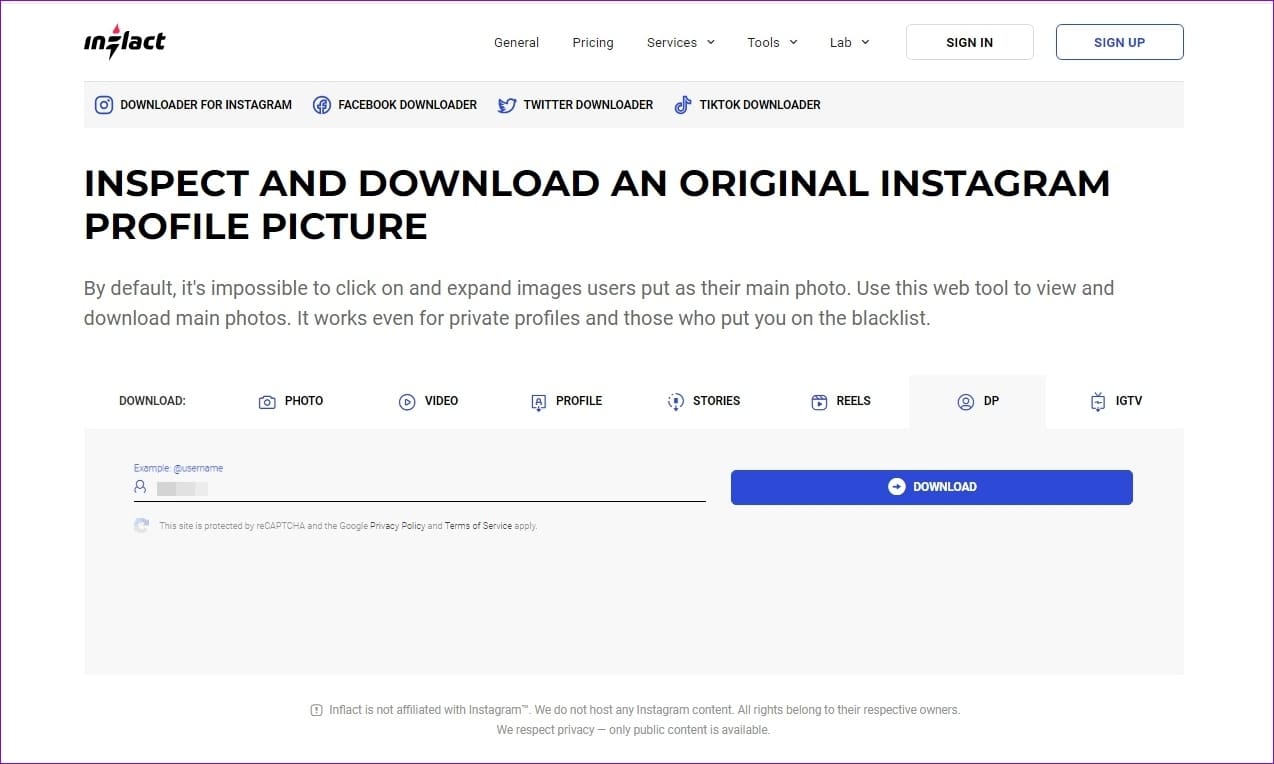This screenshot has width=1274, height=764.
Task: Switch to the STORIES tab
Action: click(704, 401)
